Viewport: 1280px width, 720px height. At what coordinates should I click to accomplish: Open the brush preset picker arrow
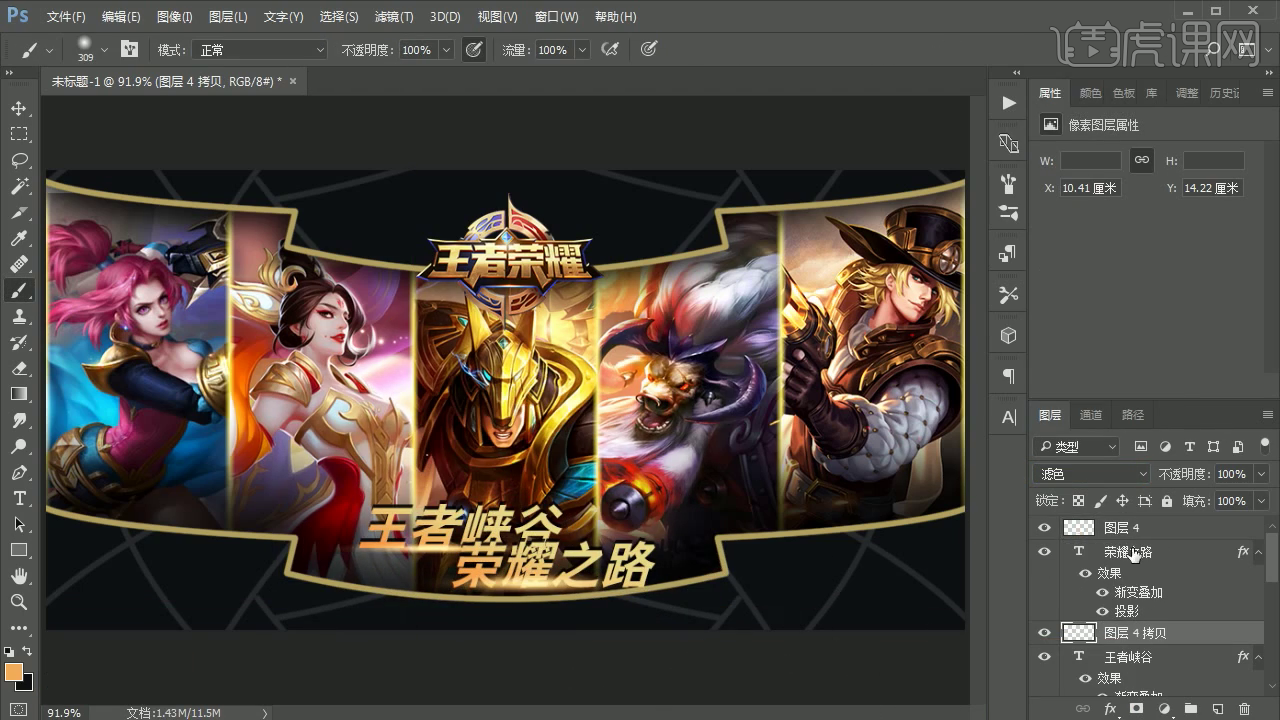pyautogui.click(x=104, y=50)
